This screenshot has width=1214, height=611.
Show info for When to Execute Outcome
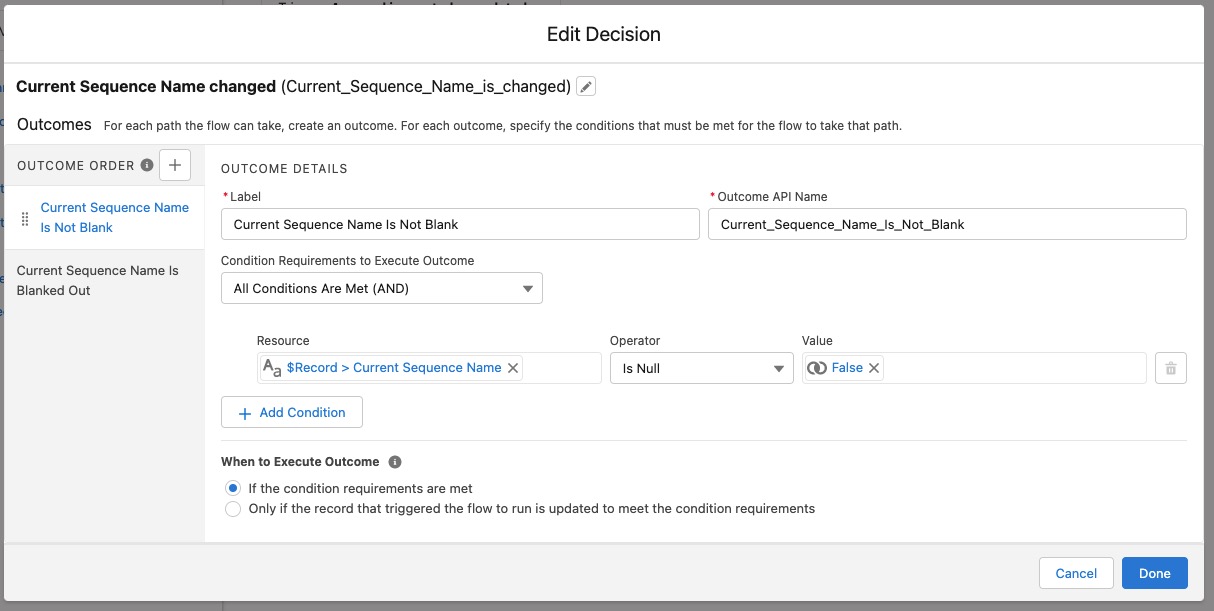395,462
